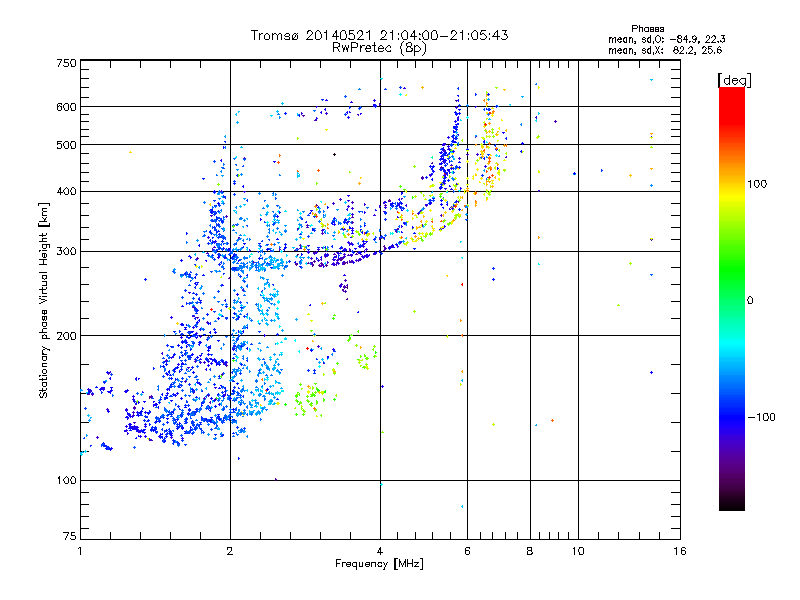The image size is (800, 600).
Task: Click the colorbar "100" degree label
Action: point(757,184)
